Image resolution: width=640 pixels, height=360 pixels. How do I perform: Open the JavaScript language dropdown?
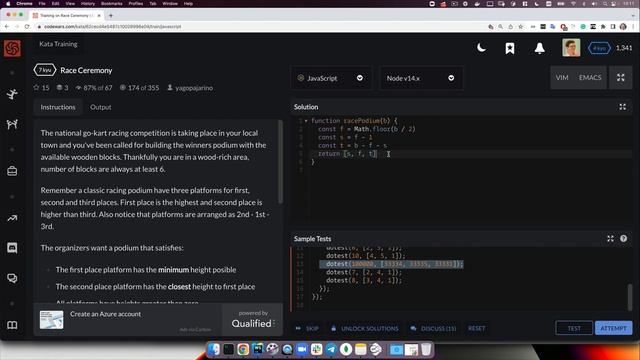[331, 78]
